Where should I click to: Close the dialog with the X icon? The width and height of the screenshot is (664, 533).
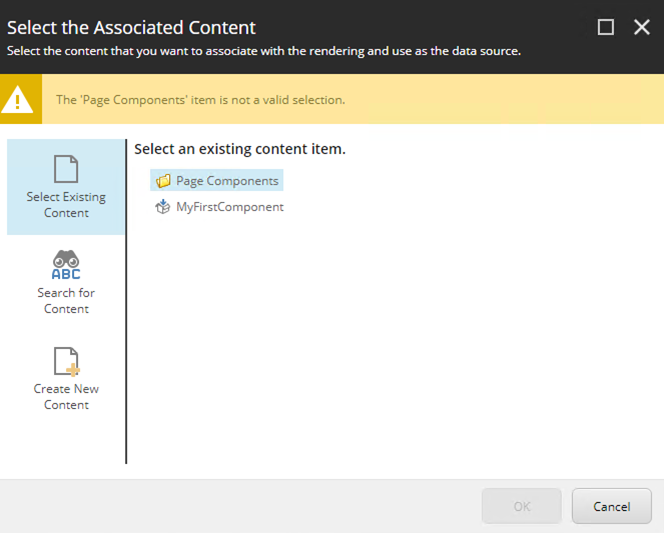(642, 28)
